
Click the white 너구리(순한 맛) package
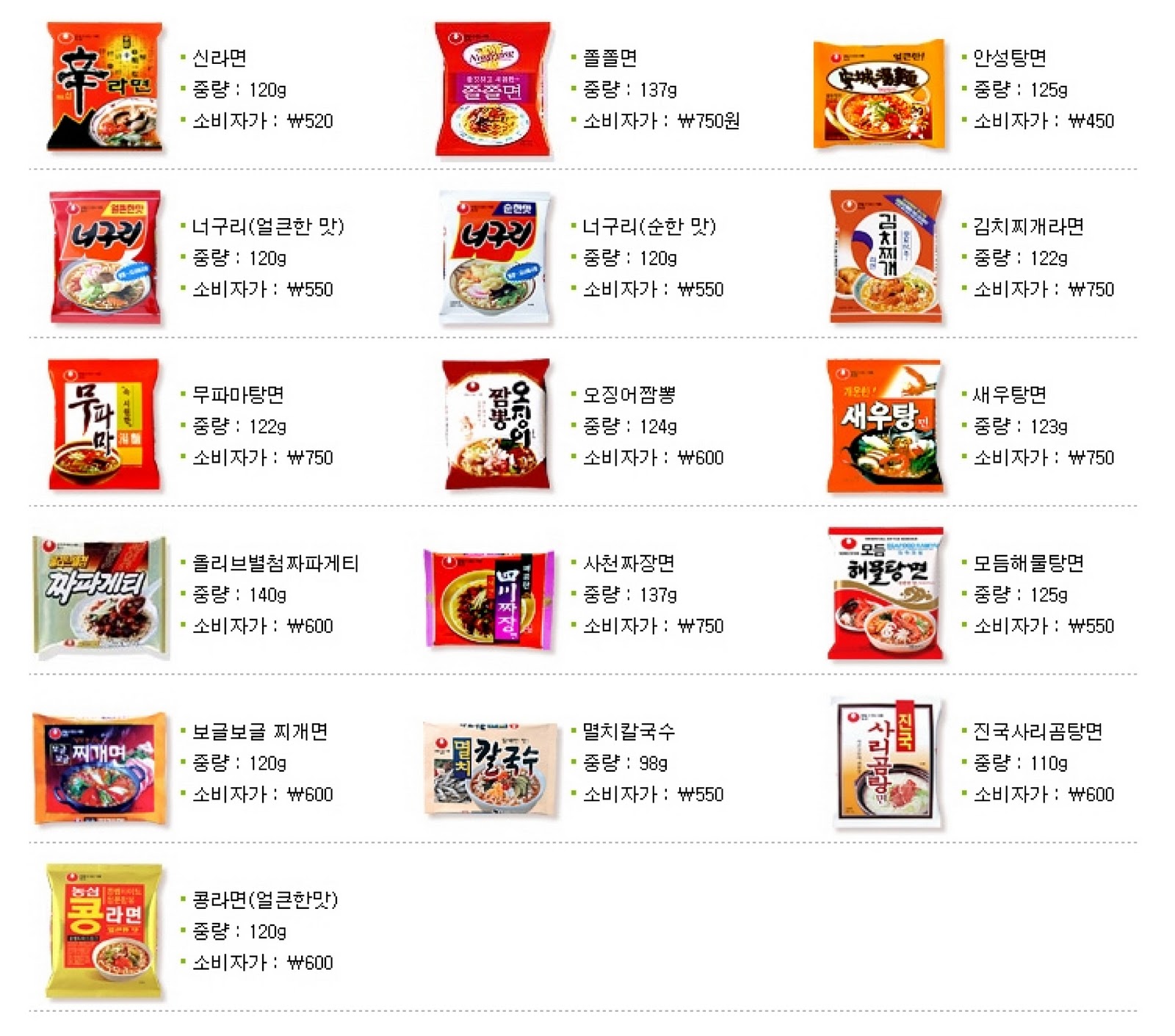tap(494, 257)
